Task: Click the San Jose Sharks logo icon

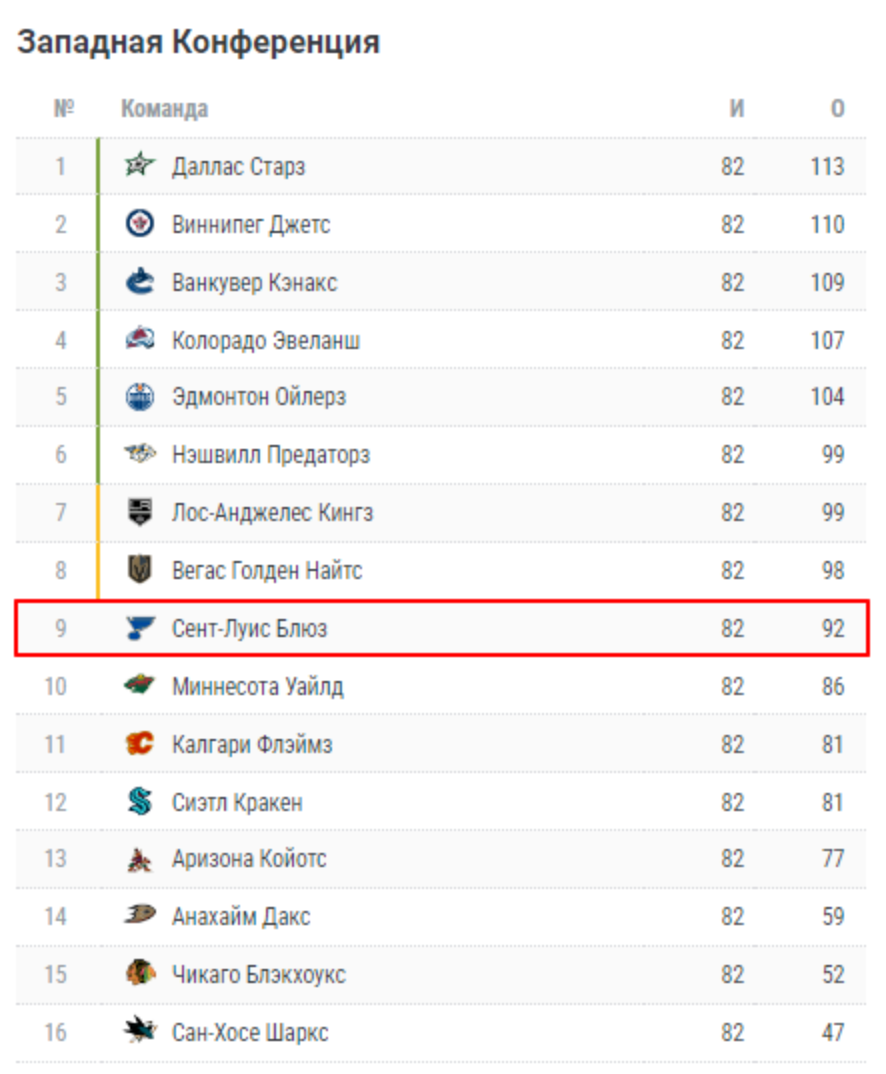Action: click(x=139, y=1032)
